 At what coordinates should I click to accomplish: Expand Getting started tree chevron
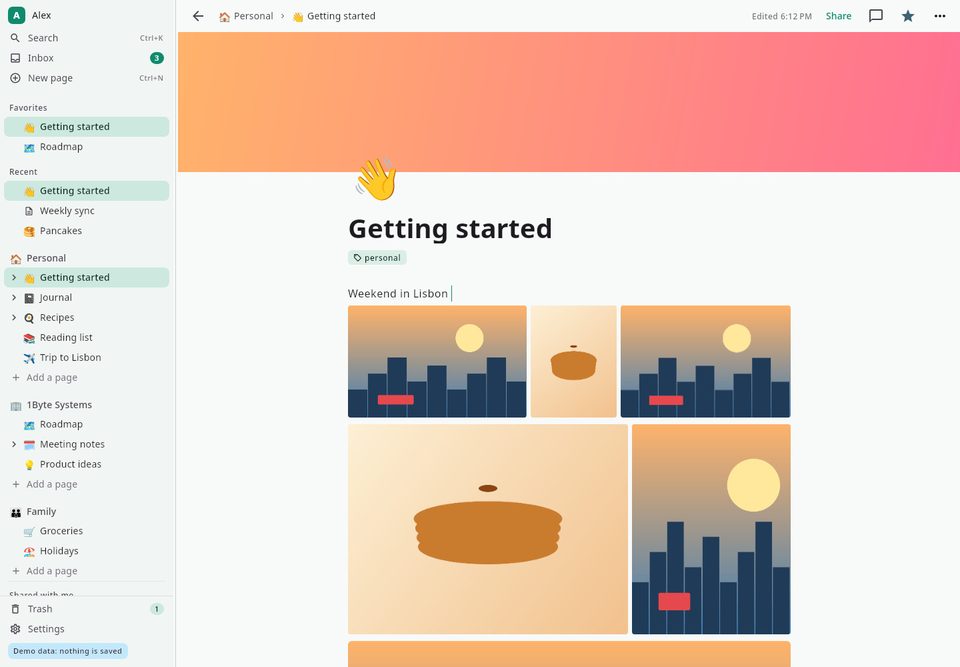[x=14, y=277]
